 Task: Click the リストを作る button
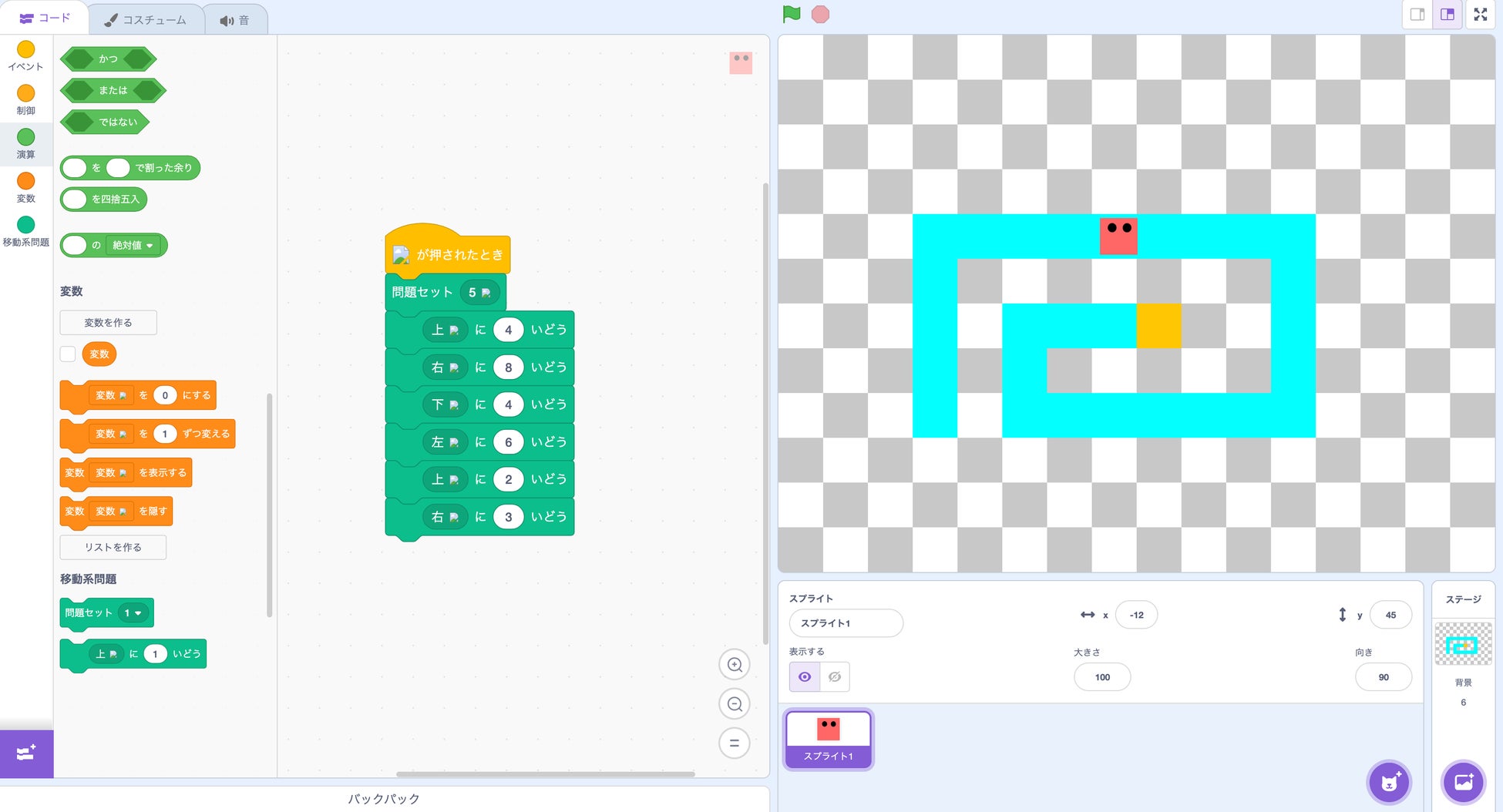point(113,548)
